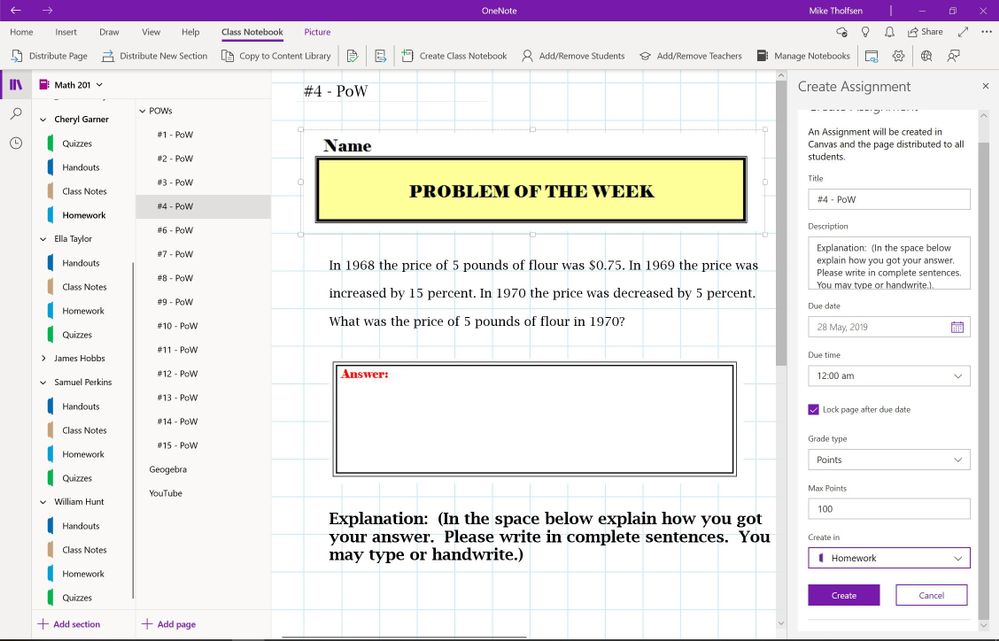Click the lightbulb tell me icon
999x641 pixels.
pos(865,32)
